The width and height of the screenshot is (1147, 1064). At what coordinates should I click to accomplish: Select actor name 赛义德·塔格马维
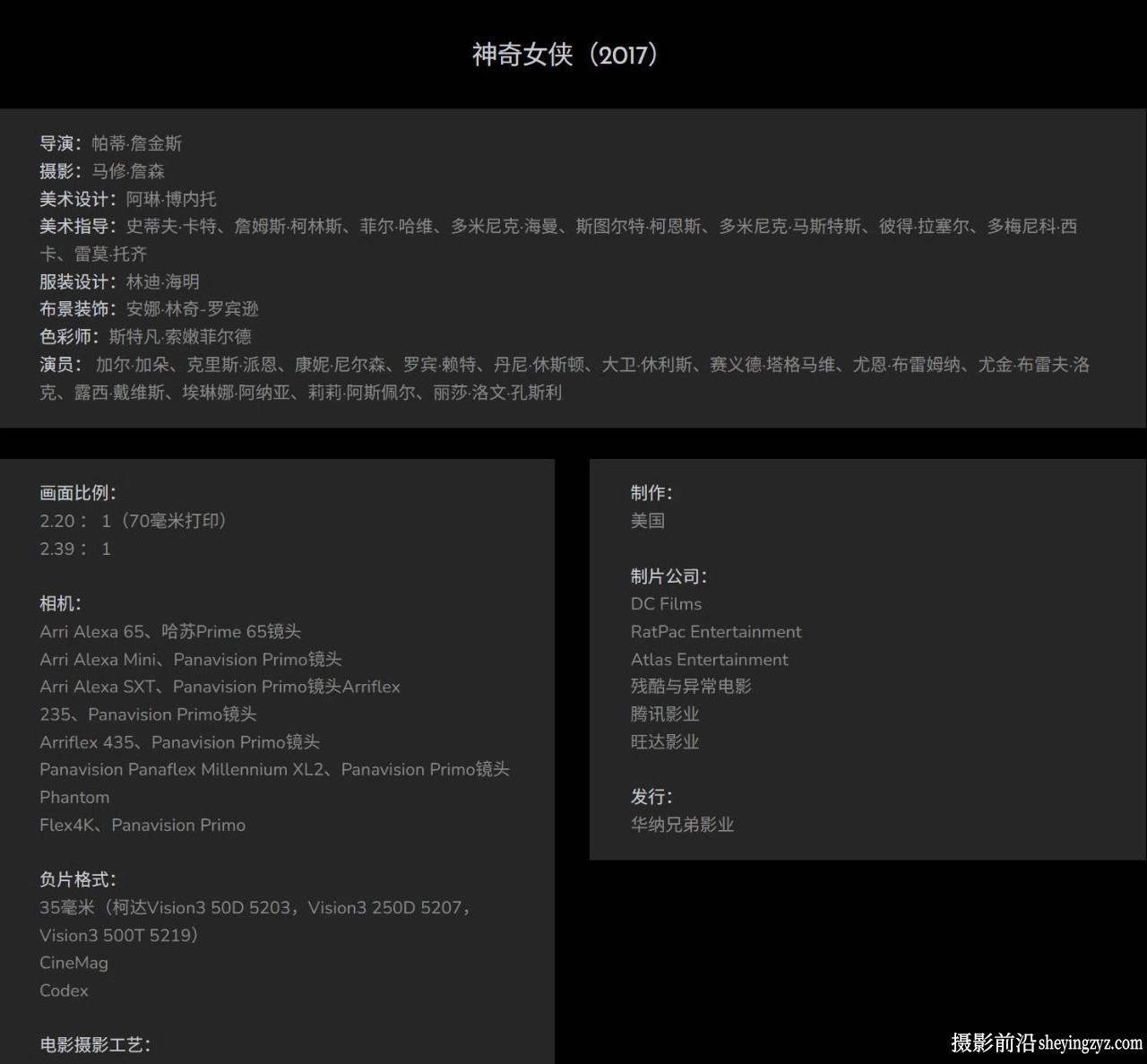click(772, 364)
